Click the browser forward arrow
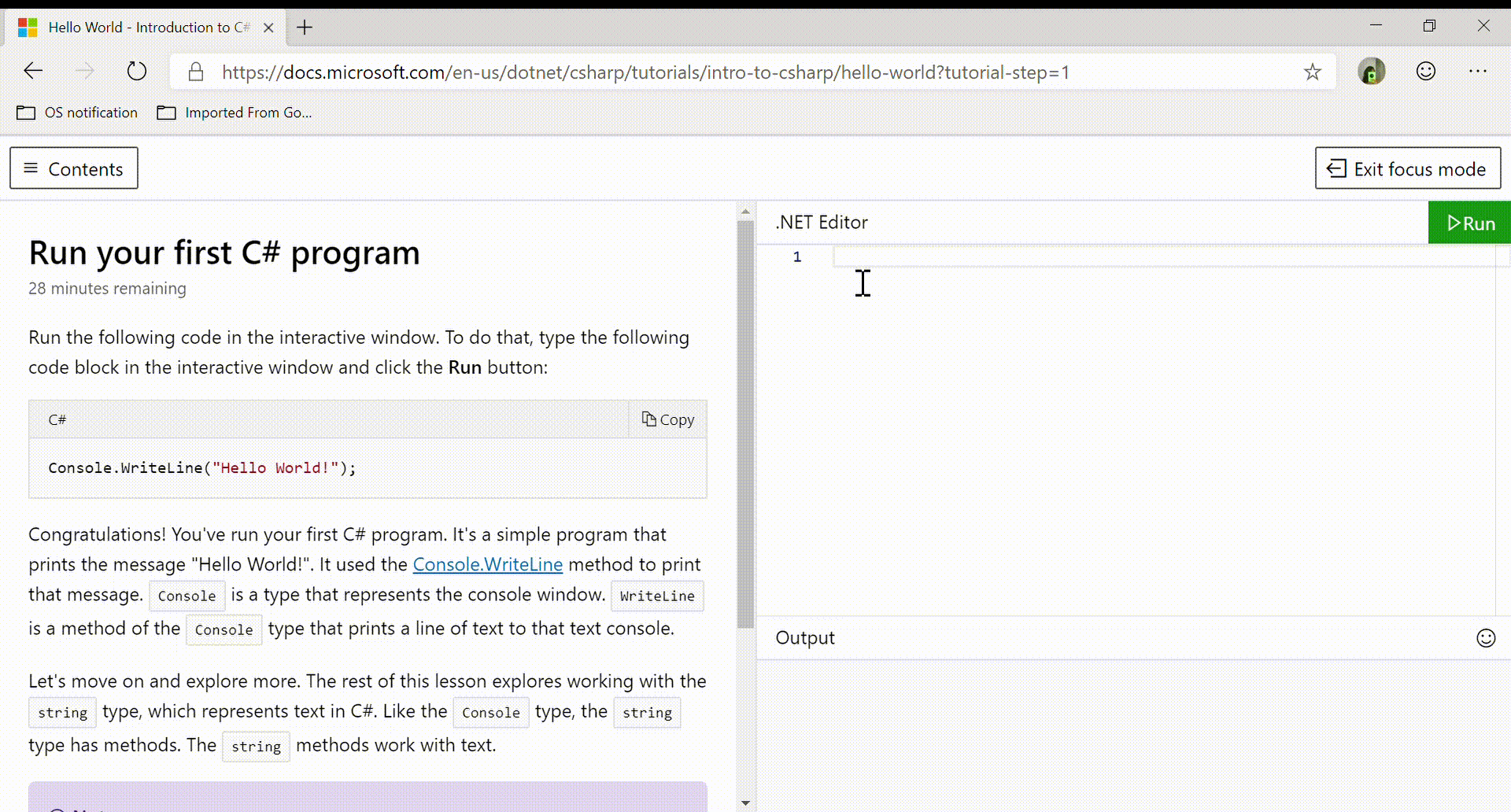 [84, 72]
